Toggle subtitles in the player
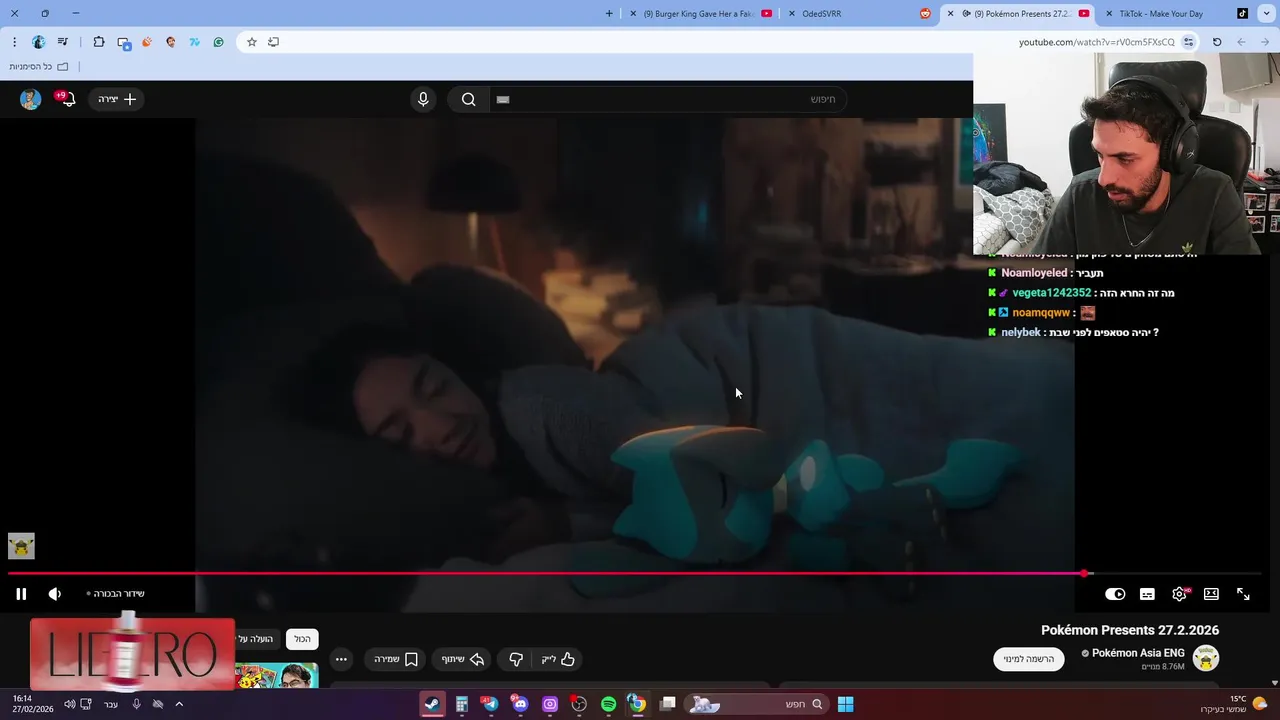 [x=1147, y=594]
